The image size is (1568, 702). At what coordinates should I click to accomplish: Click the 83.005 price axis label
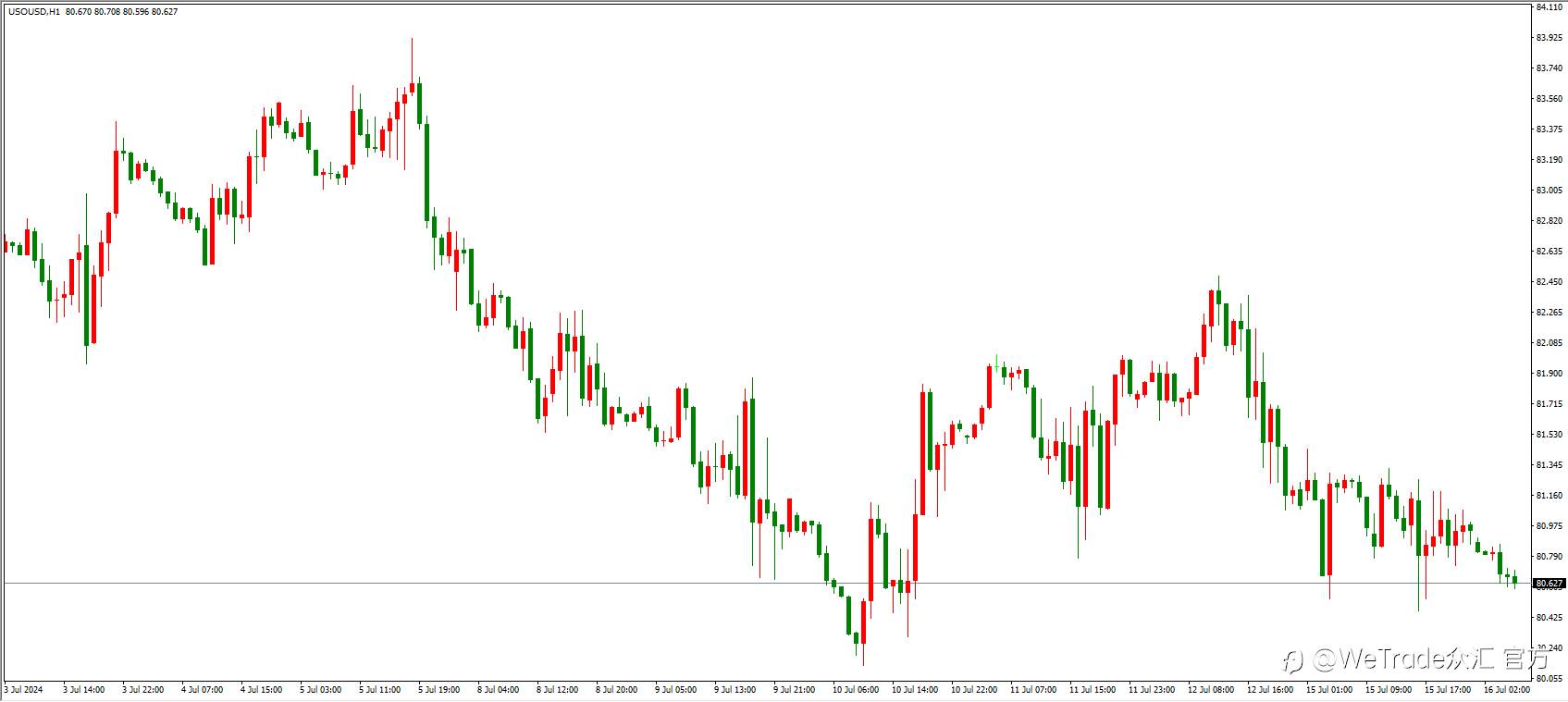pyautogui.click(x=1549, y=191)
